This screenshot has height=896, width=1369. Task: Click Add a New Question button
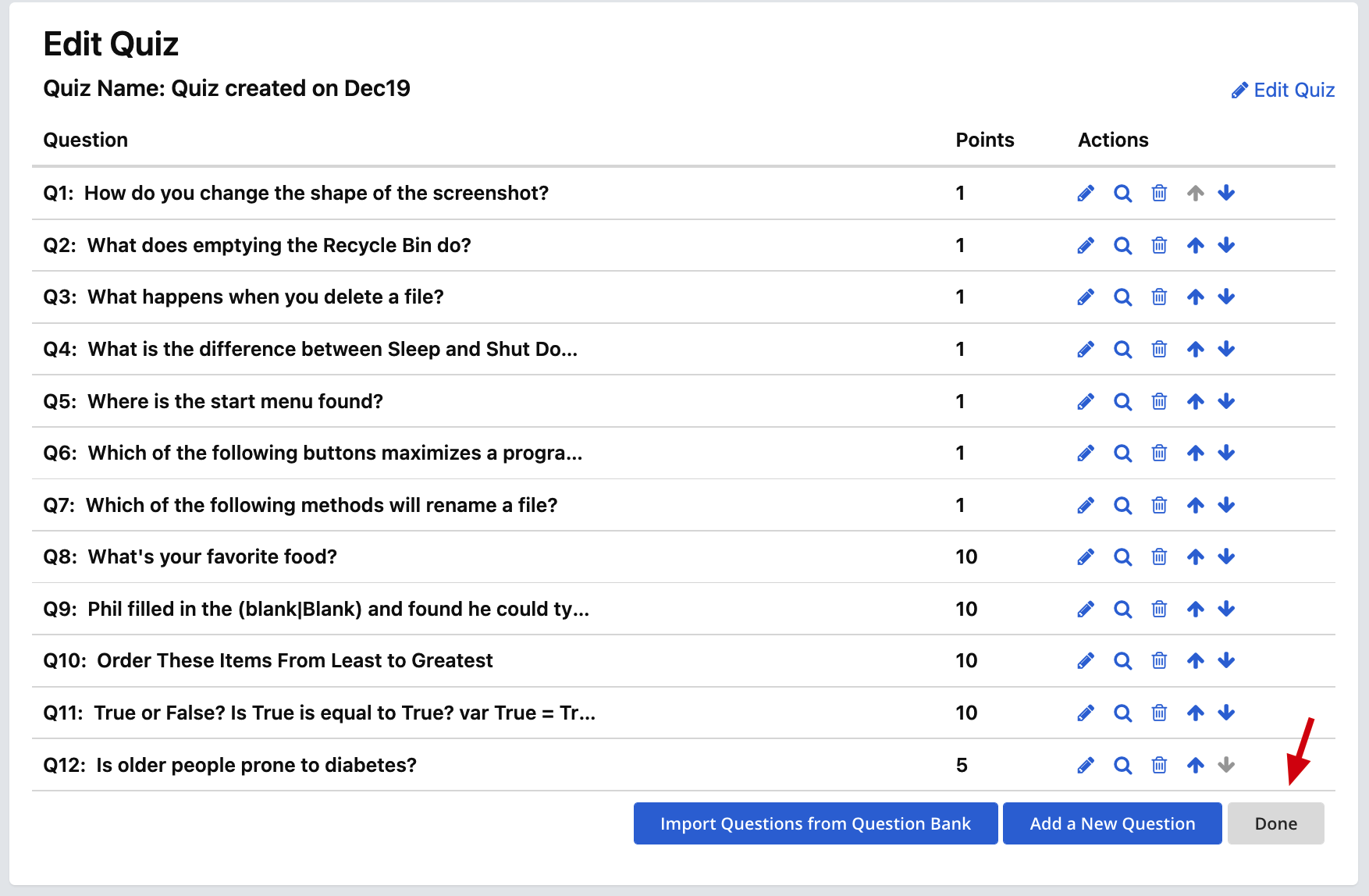(1112, 823)
